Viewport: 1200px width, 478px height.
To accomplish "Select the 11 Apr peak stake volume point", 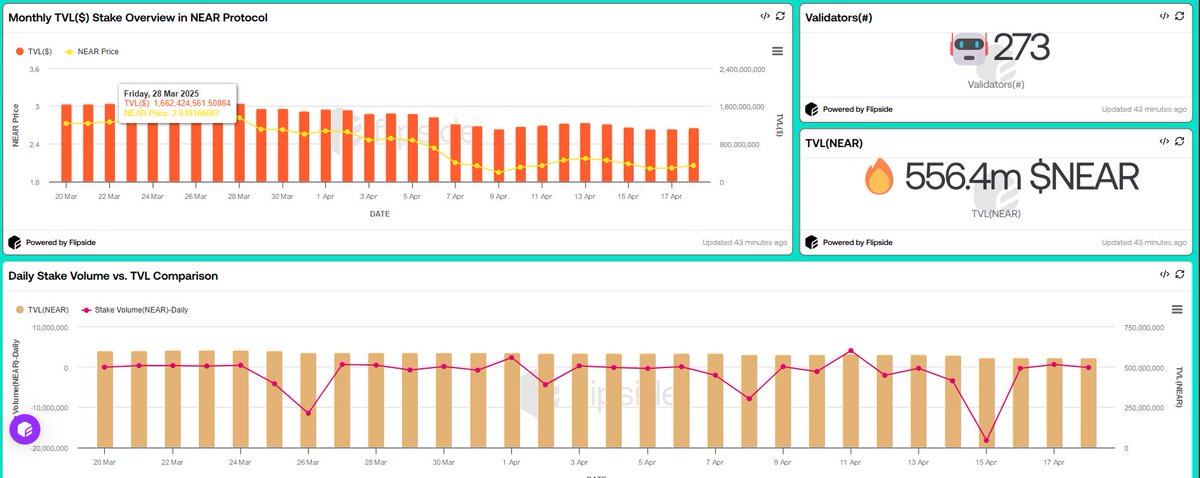I will tap(851, 351).
